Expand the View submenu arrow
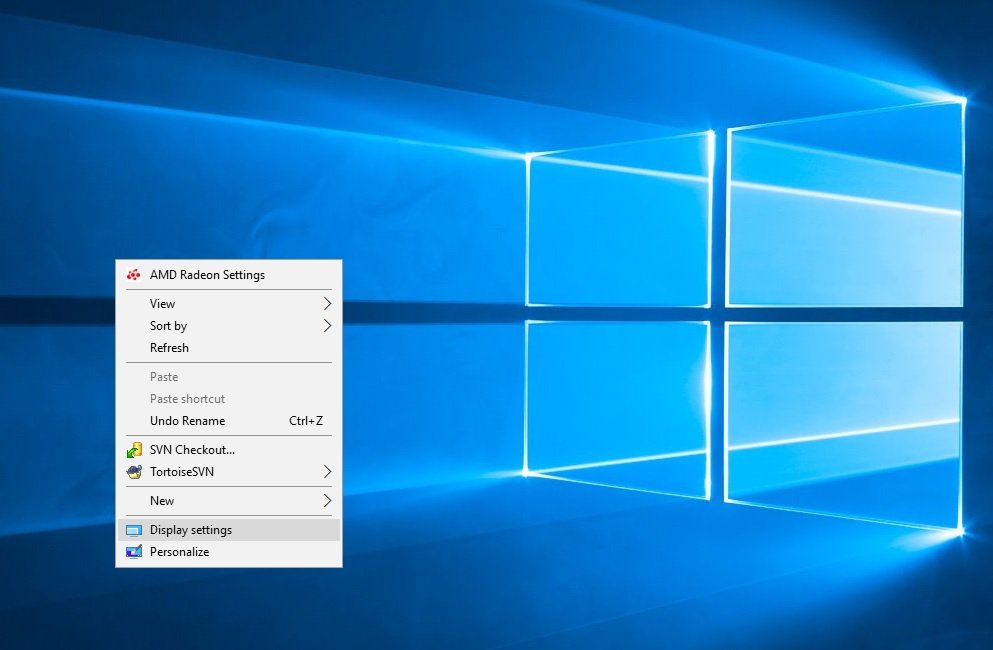993x650 pixels. (327, 303)
